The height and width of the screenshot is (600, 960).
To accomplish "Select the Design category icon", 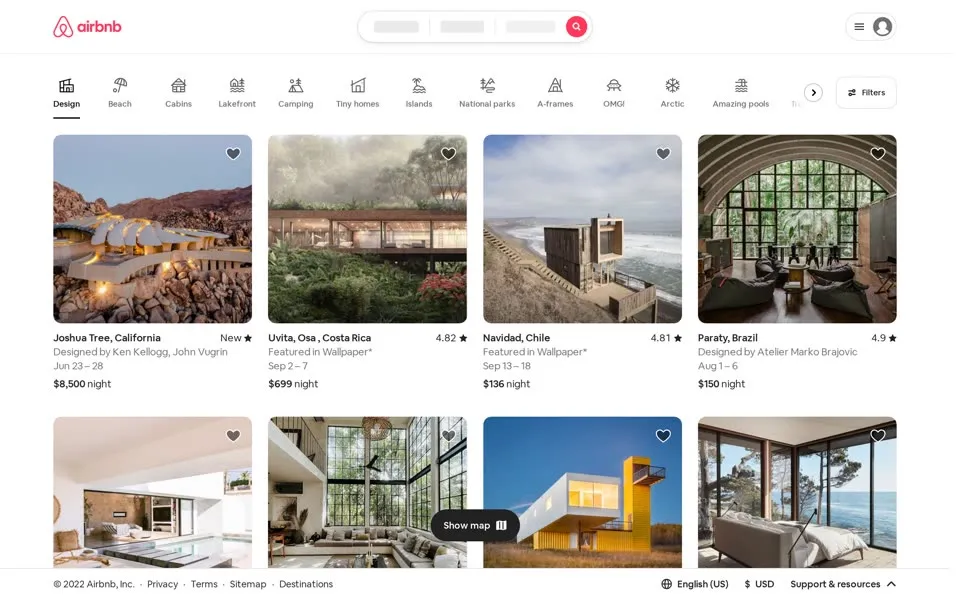I will [66, 85].
